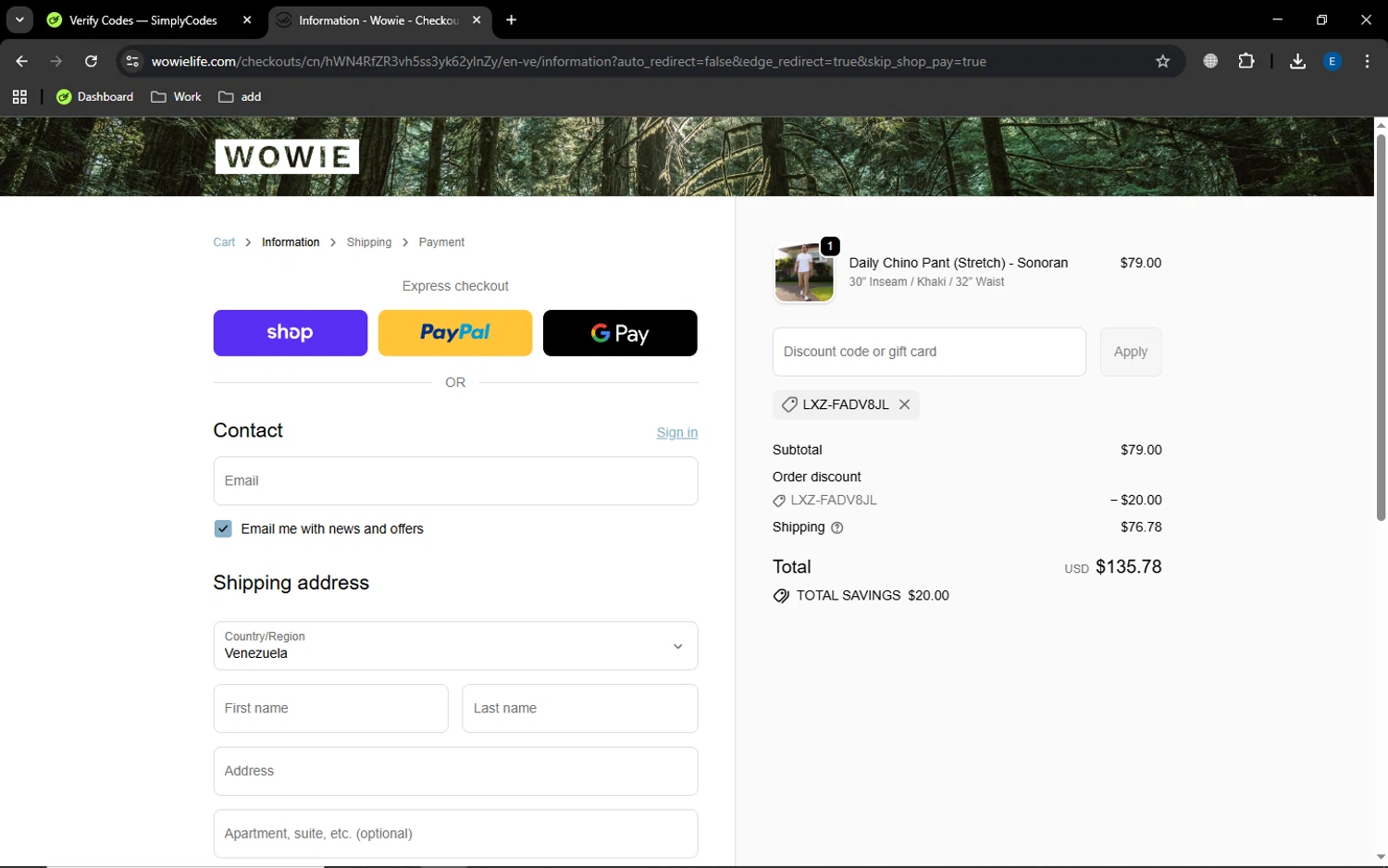Click Information breadcrumb step
The height and width of the screenshot is (868, 1388).
tap(291, 242)
